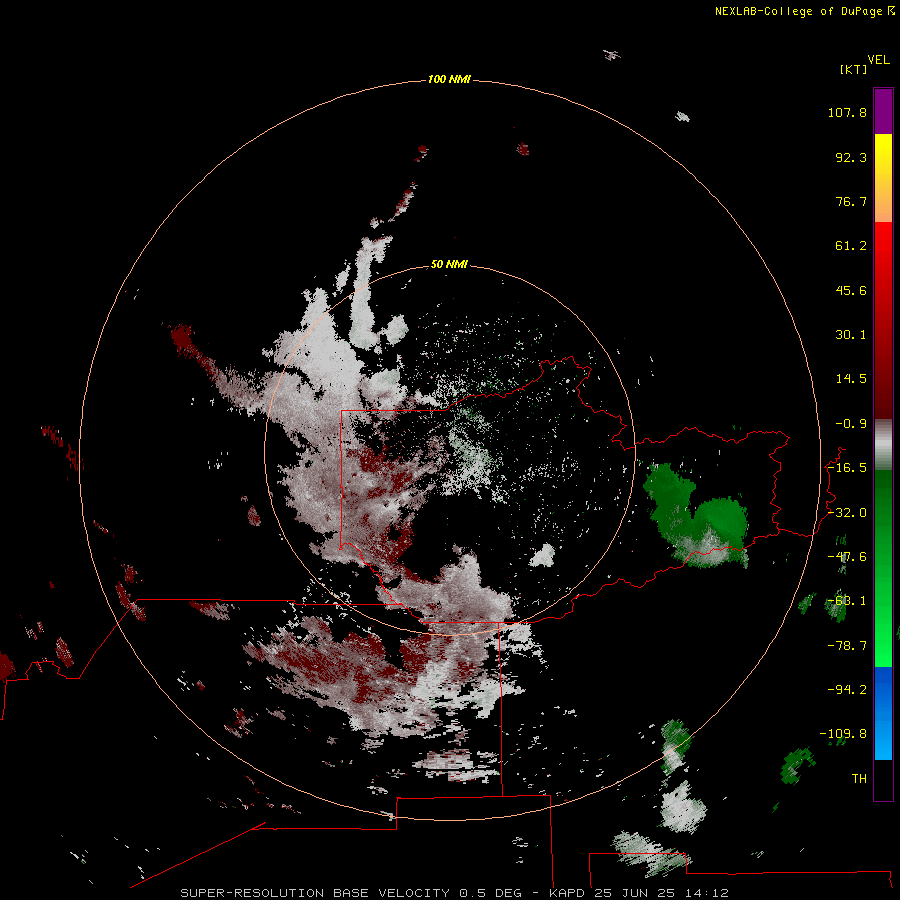Click the 100 NMI range ring label

[449, 79]
